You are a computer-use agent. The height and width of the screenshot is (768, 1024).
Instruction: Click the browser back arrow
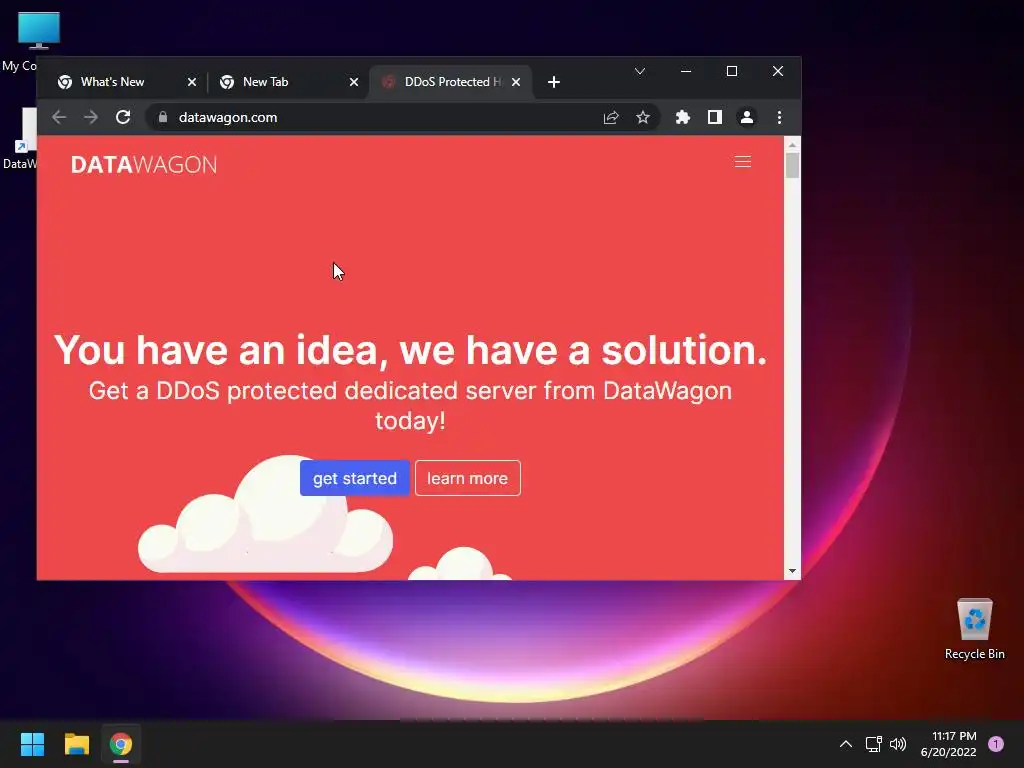(x=59, y=118)
